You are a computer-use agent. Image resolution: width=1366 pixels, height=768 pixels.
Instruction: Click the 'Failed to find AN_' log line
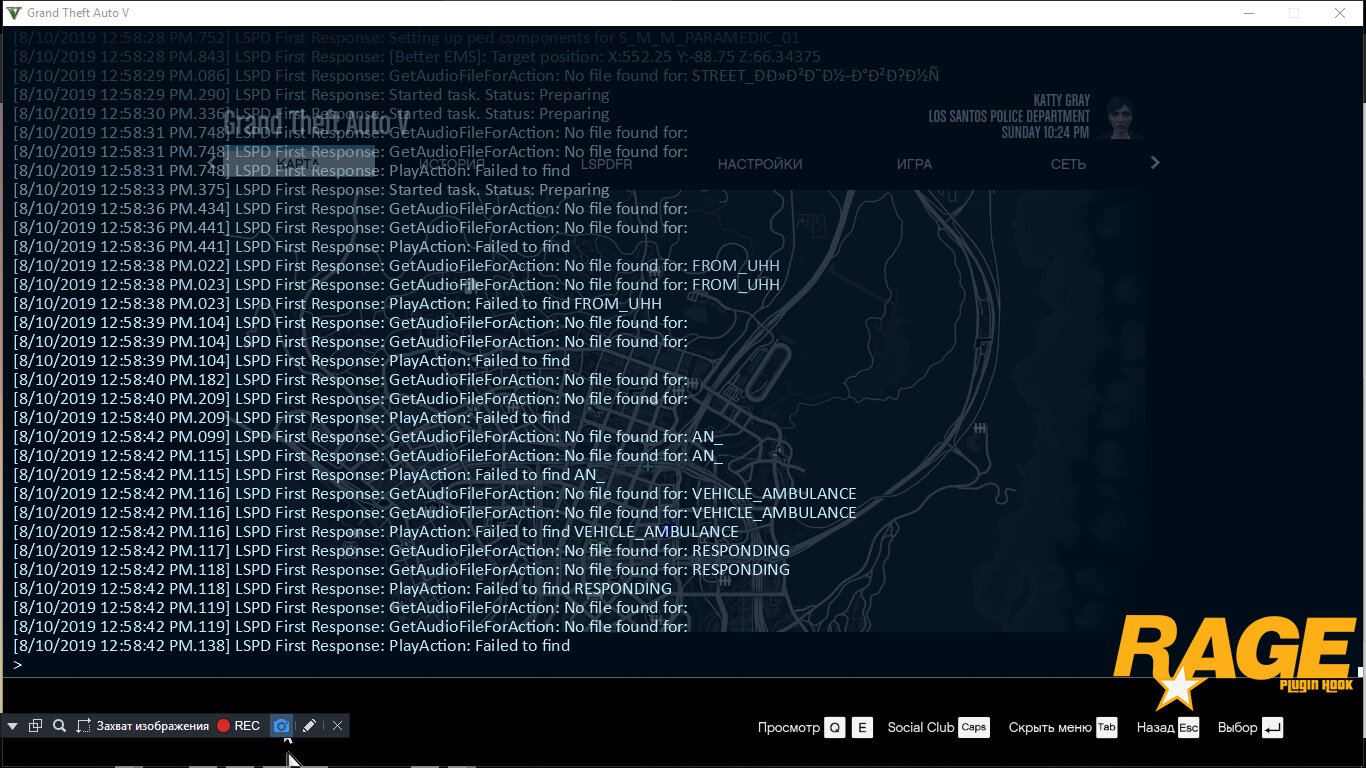pyautogui.click(x=309, y=475)
